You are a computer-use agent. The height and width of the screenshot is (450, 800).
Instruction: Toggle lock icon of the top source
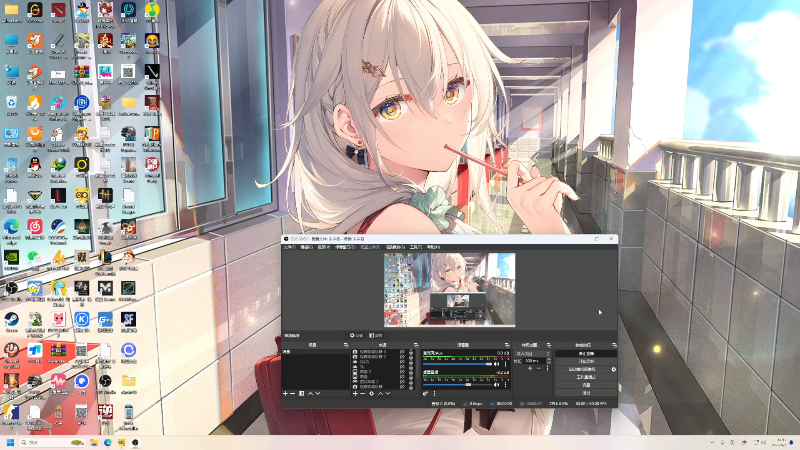coord(411,352)
